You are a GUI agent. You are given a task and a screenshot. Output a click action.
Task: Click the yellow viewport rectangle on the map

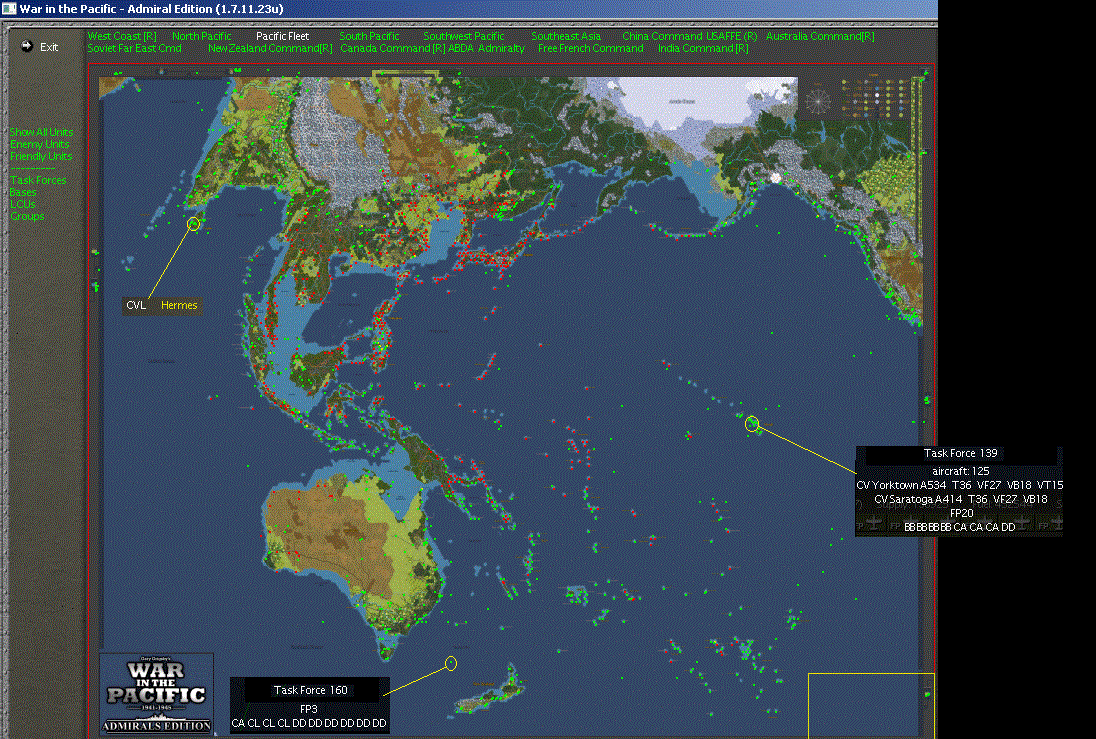pyautogui.click(x=871, y=705)
